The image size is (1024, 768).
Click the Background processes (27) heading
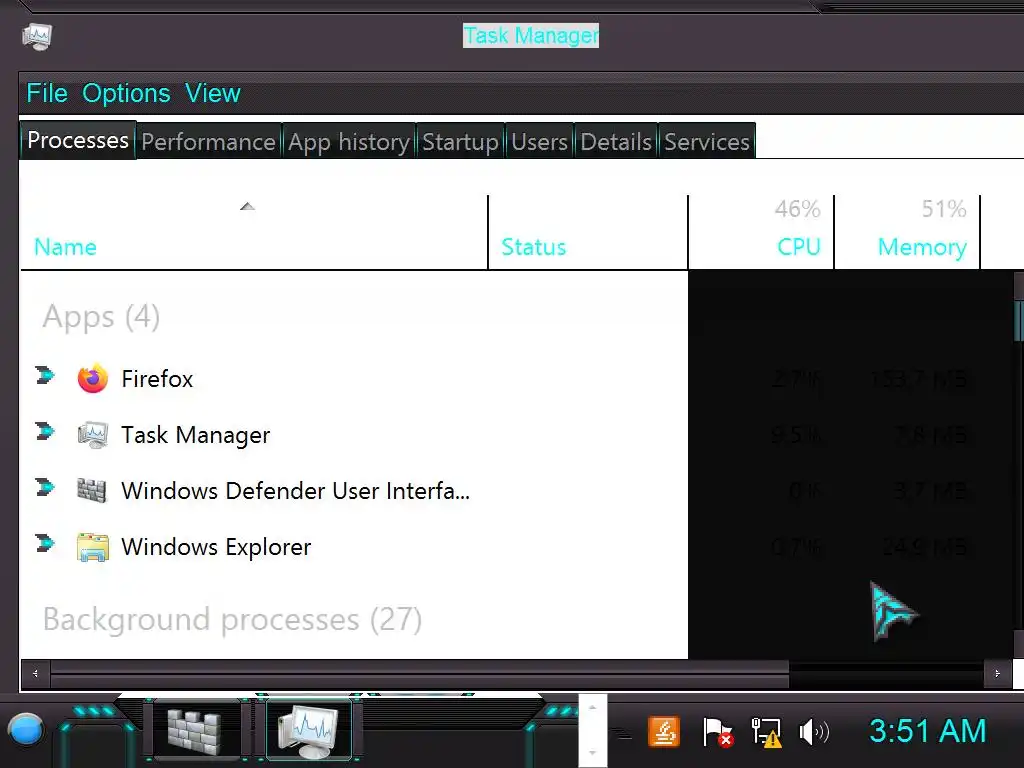point(232,620)
